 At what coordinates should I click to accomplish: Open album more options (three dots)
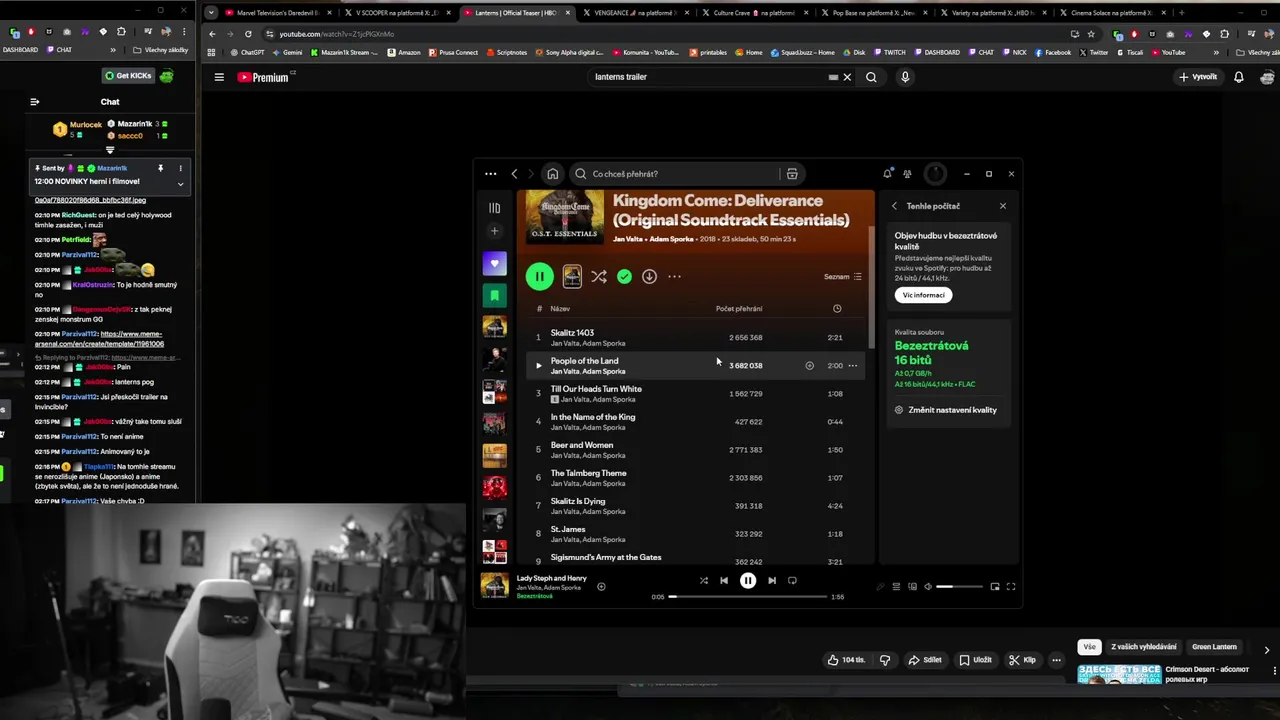tap(675, 276)
